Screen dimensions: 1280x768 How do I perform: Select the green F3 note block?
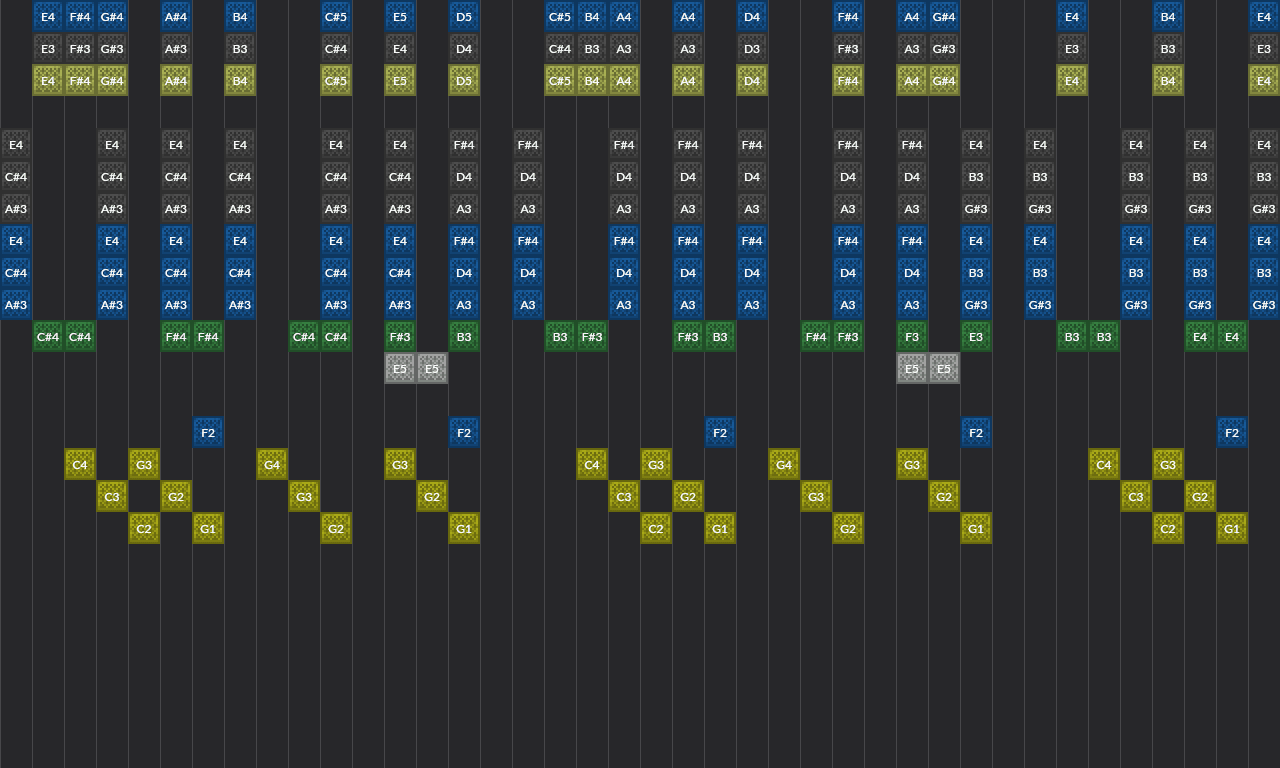912,337
